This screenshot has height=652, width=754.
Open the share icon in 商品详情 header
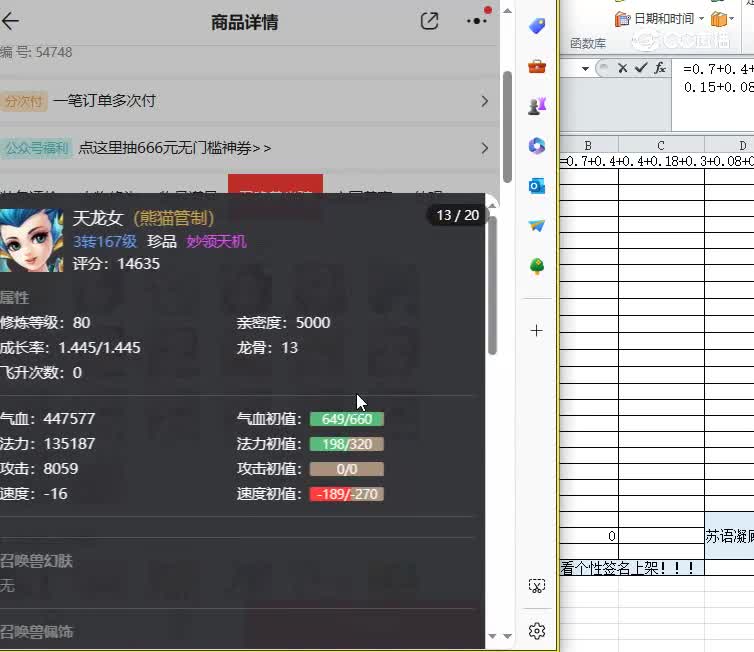429,21
